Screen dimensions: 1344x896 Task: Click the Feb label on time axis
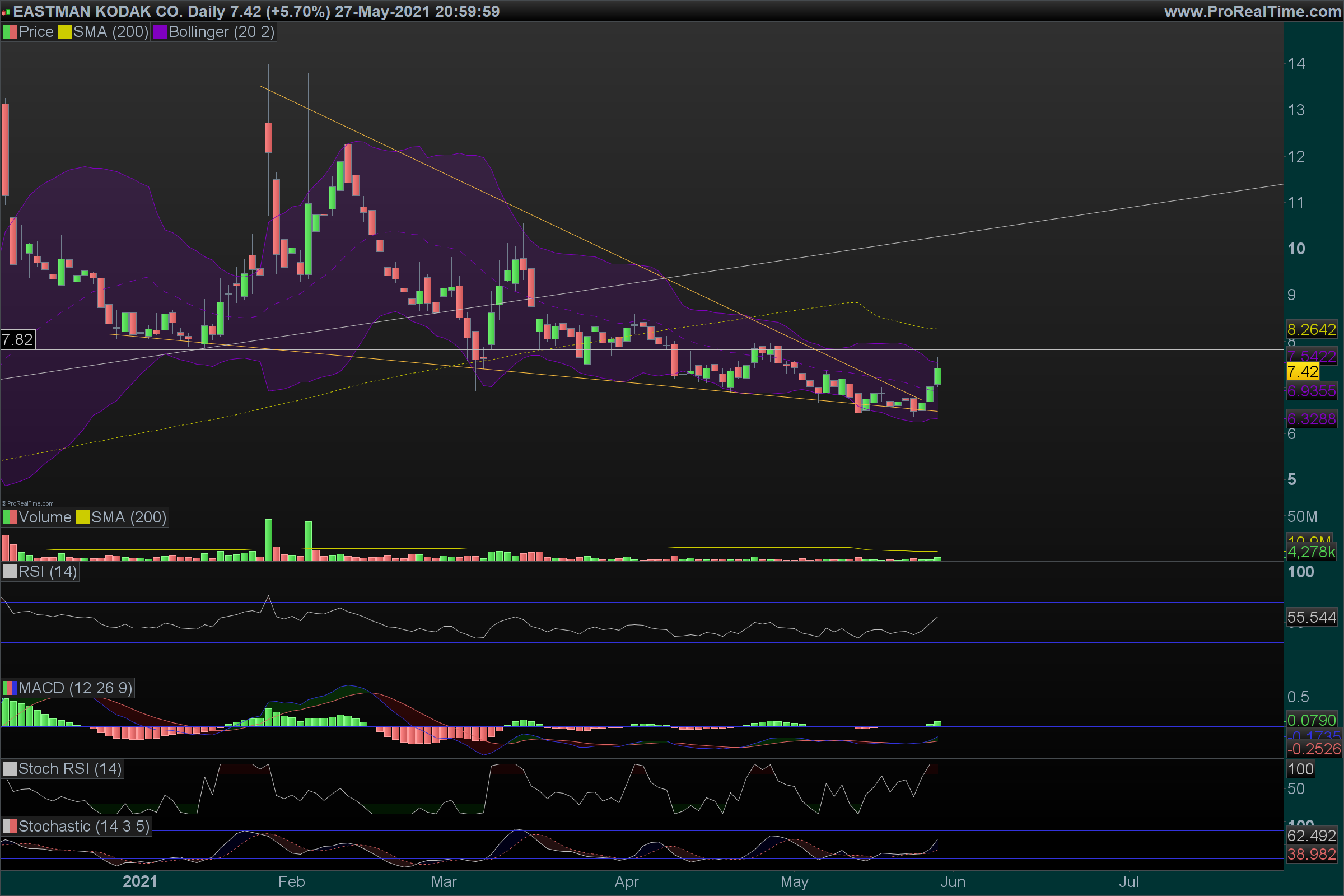(291, 881)
